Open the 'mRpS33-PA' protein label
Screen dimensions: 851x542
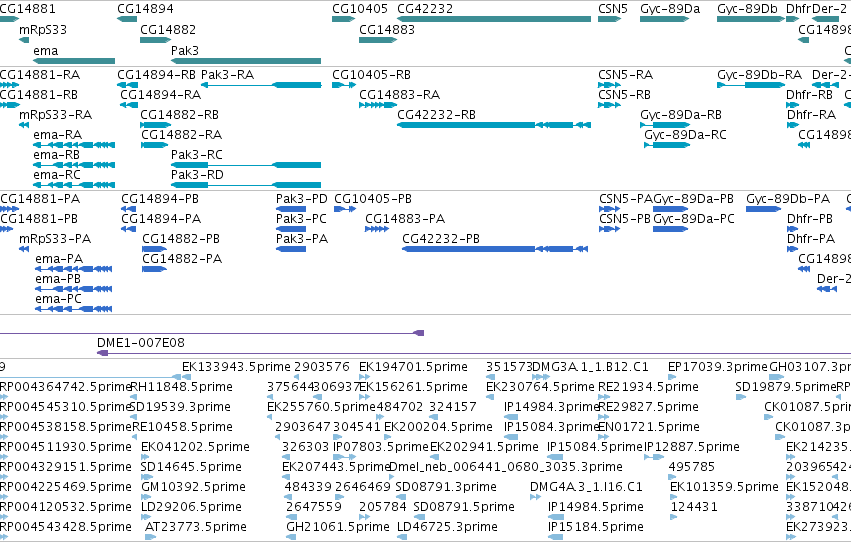click(55, 239)
